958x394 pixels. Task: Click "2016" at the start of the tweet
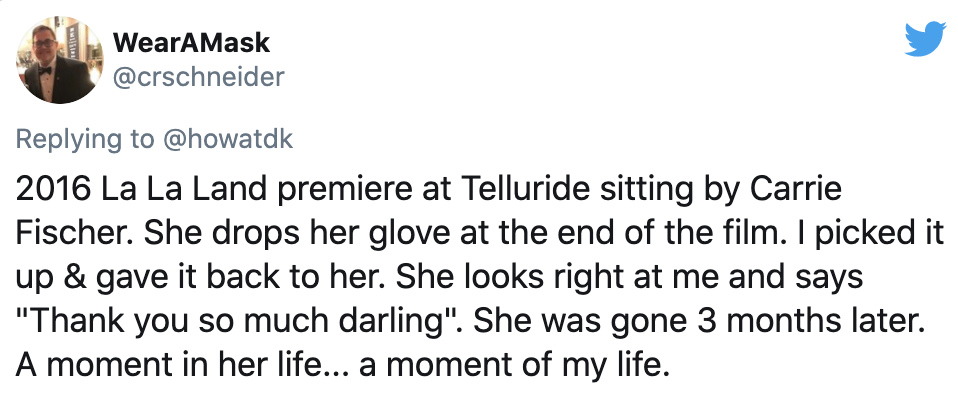point(51,190)
